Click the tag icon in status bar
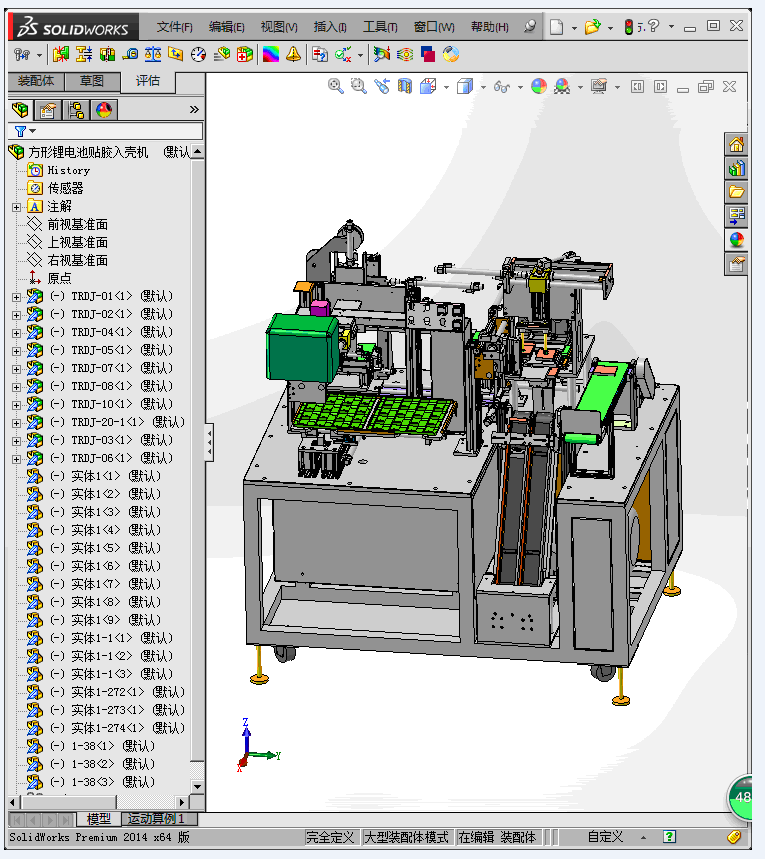Image resolution: width=765 pixels, height=859 pixels. [x=734, y=837]
